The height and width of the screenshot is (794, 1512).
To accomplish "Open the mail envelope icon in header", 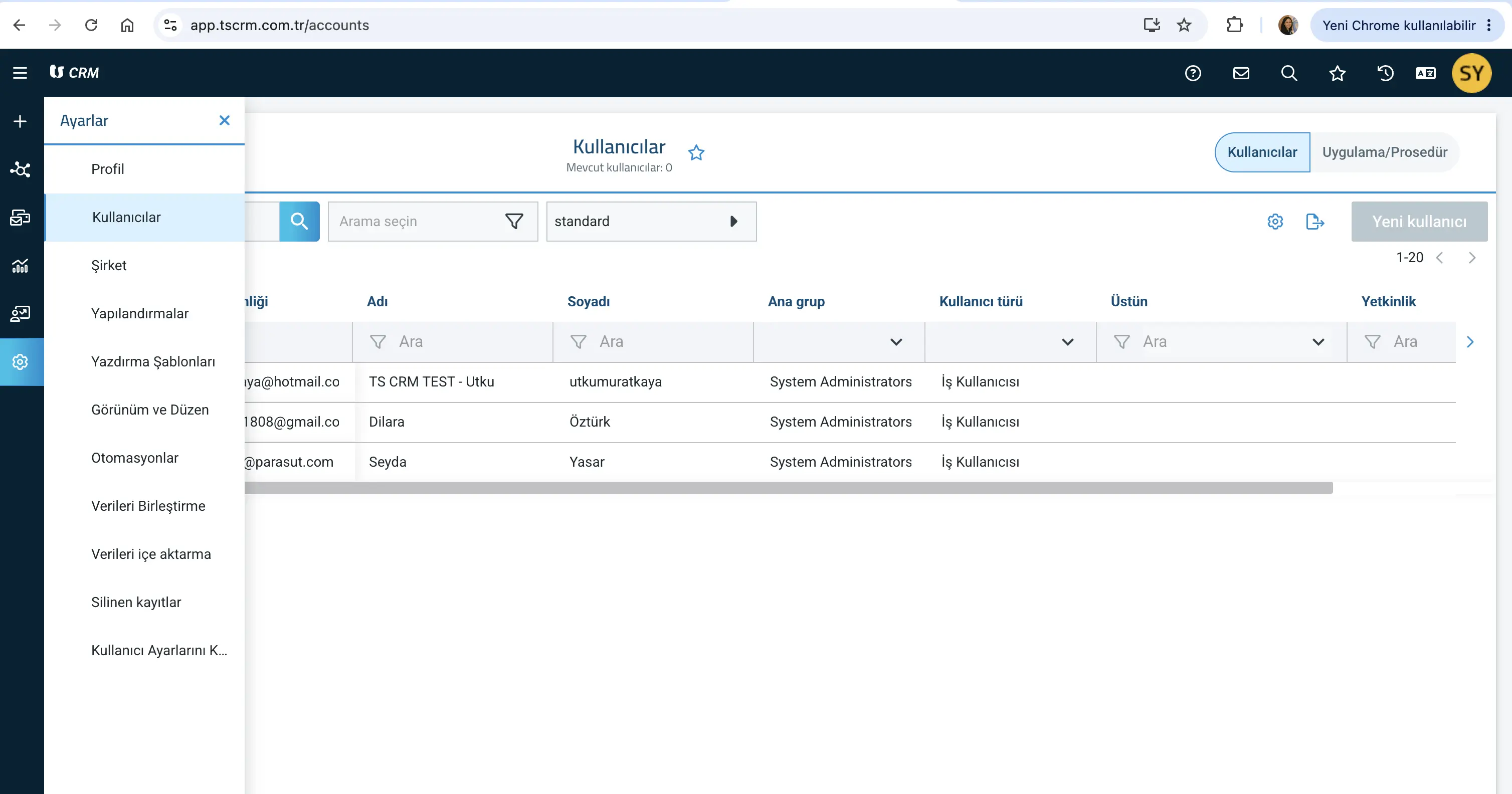I will tap(1241, 73).
